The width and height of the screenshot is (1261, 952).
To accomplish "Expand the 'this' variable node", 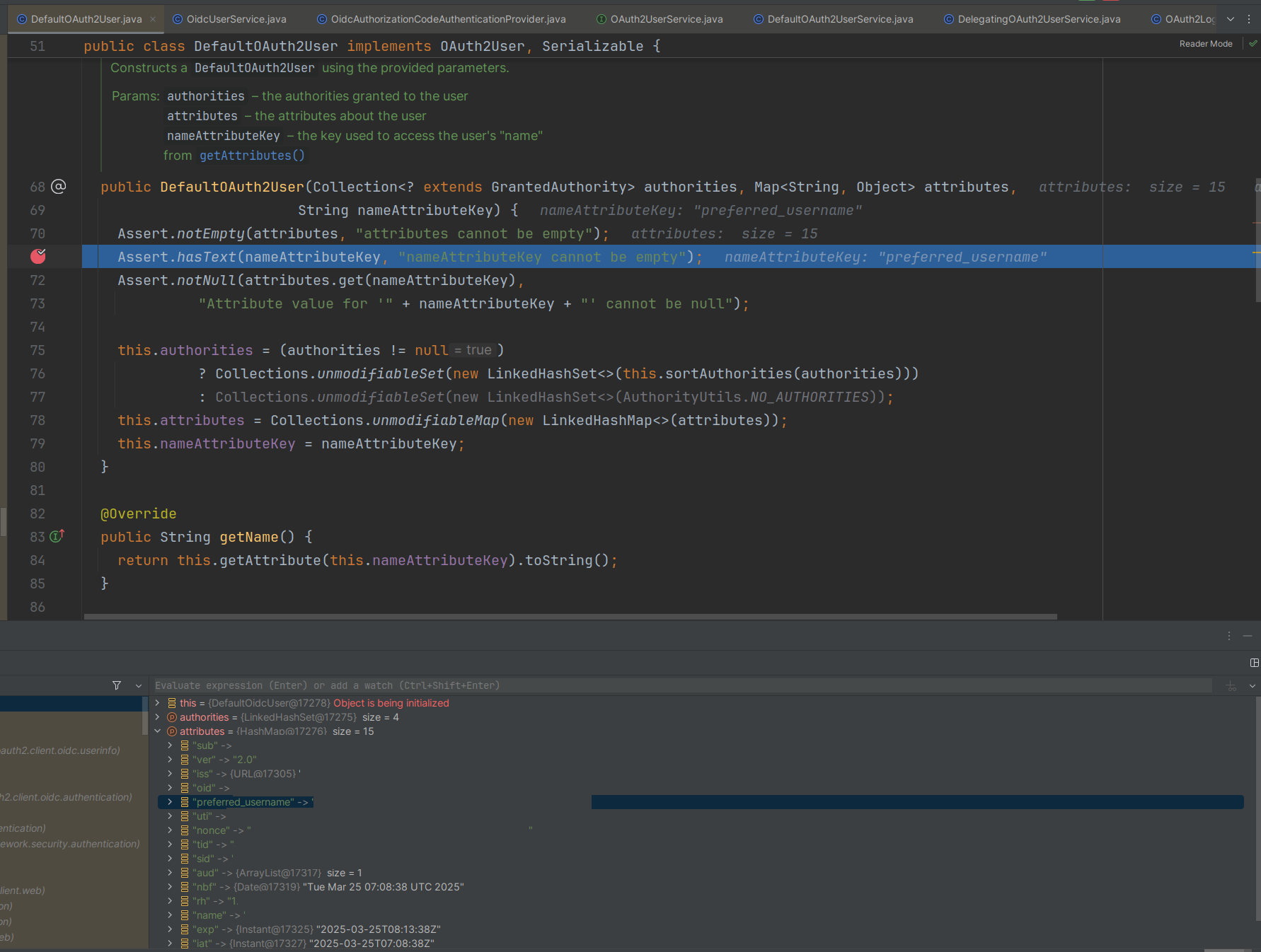I will point(157,703).
